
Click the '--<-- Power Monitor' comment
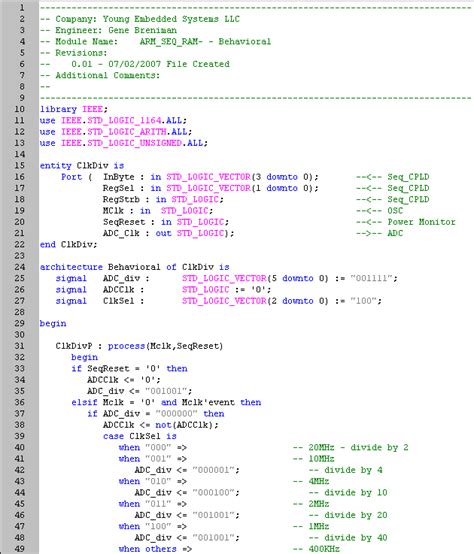tap(405, 222)
